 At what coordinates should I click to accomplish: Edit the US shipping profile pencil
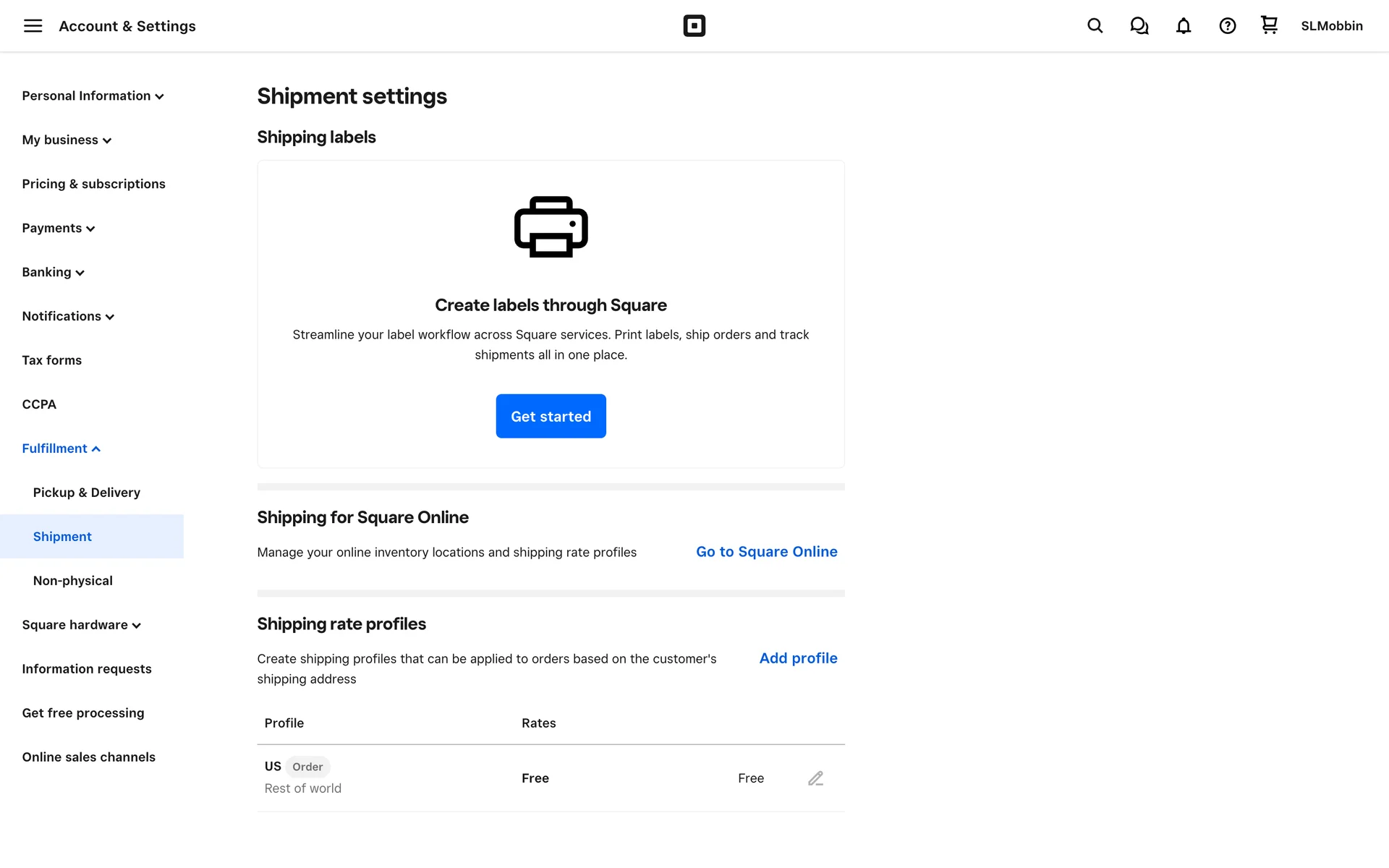[815, 778]
